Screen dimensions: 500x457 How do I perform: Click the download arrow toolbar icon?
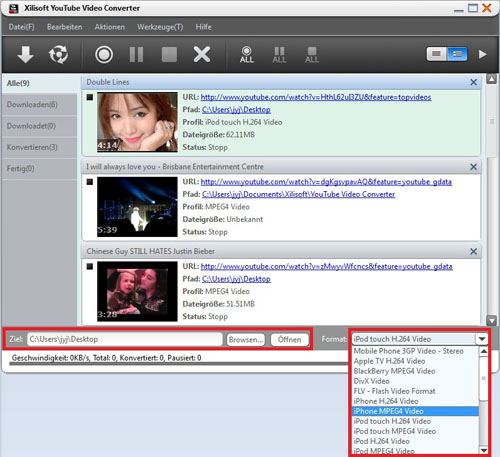pos(25,55)
